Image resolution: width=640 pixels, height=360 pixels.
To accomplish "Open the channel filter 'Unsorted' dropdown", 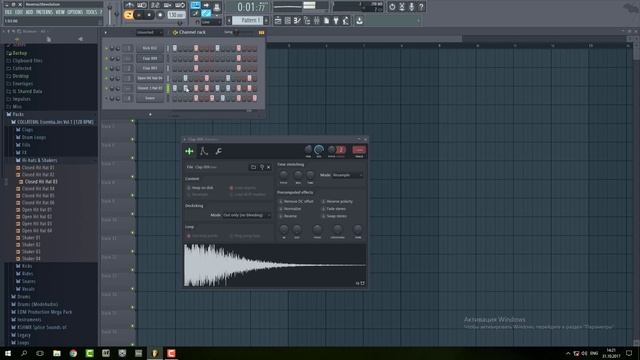I will point(149,32).
